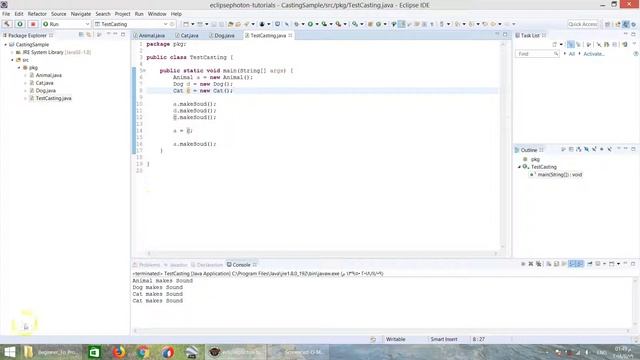Open the Window menu

click(x=157, y=14)
